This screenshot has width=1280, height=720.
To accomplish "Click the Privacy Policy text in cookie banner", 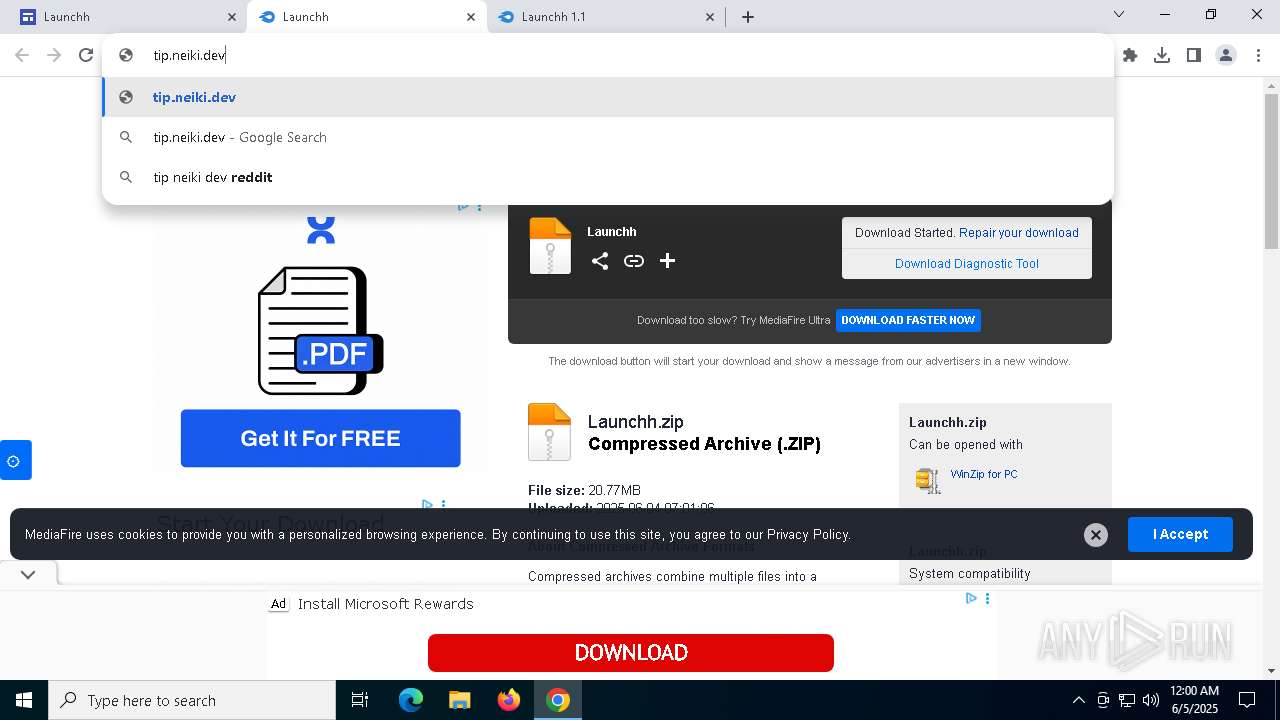I will point(807,535).
